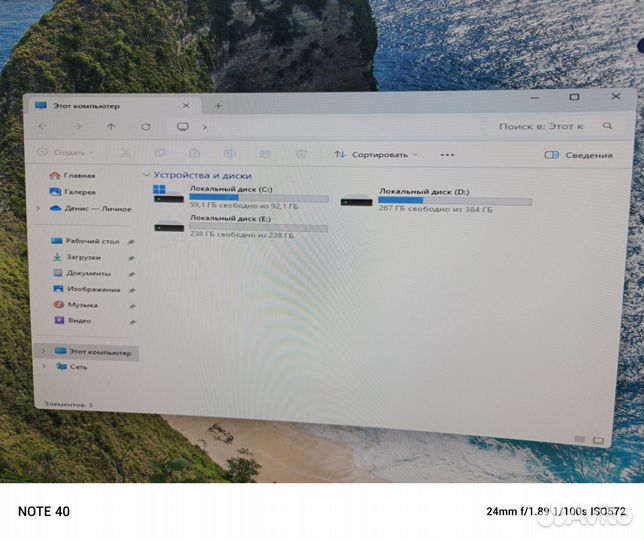Click the Local Disk (D:) capacity bar
Viewport: 644px width, 540px height.
[454, 201]
